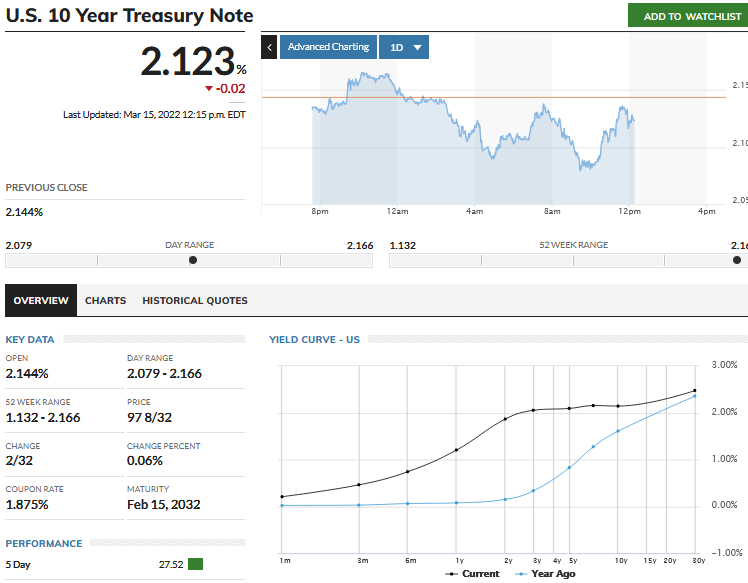The height and width of the screenshot is (583, 748).
Task: Add note with Add to Watchlist button
Action: pos(688,16)
